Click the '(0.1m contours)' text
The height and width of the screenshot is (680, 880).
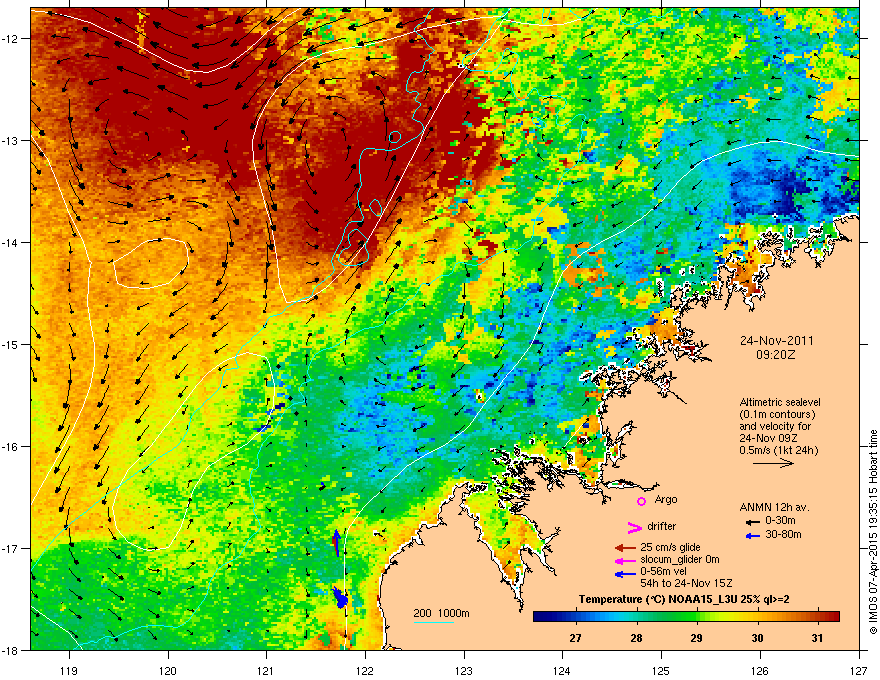[777, 414]
